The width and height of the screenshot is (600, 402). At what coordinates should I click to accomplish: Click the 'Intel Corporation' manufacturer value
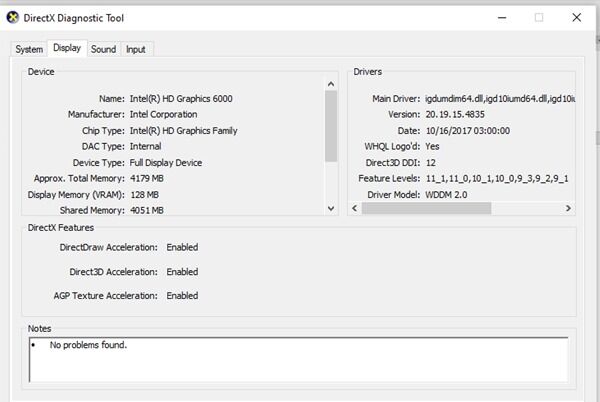click(x=163, y=114)
